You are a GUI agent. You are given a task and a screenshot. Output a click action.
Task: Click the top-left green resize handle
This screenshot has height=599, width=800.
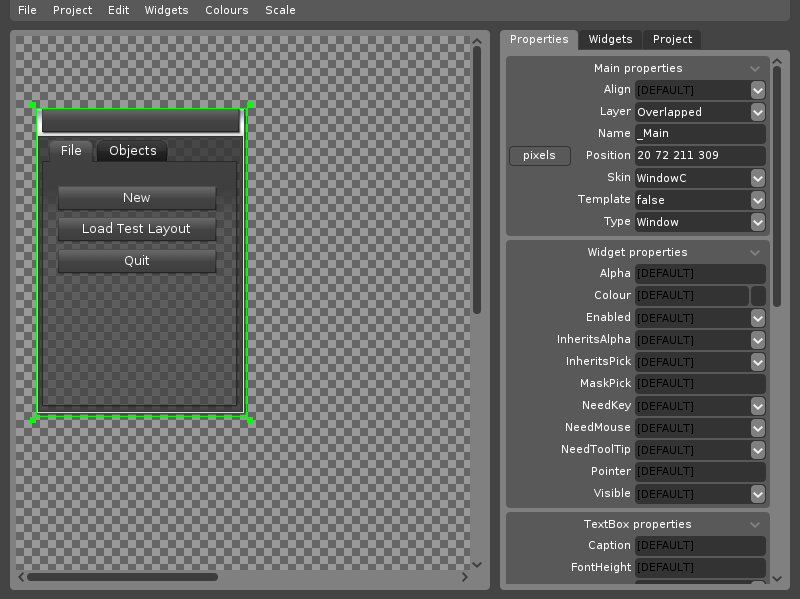[33, 105]
